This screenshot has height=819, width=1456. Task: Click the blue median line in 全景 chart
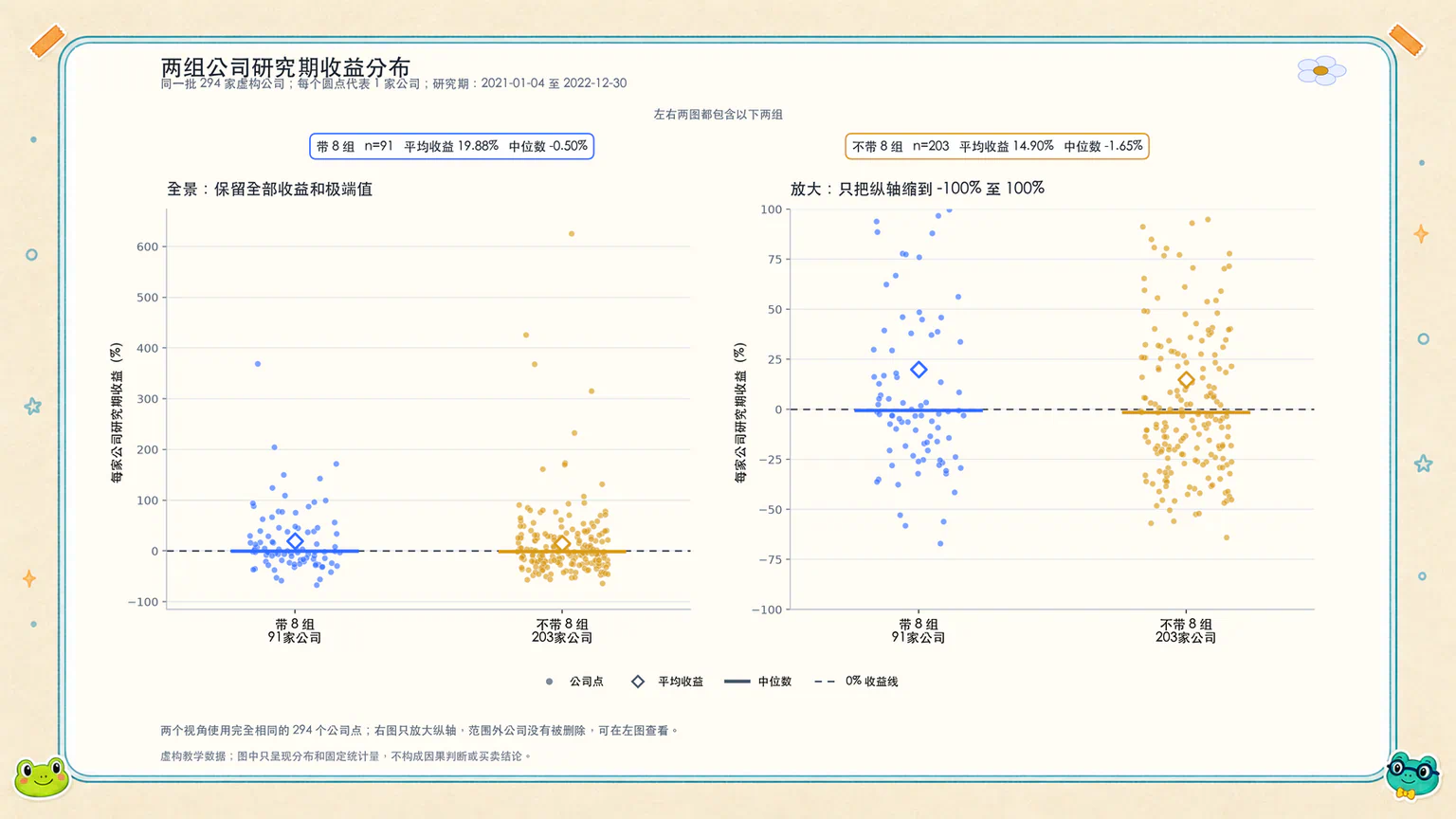click(x=295, y=551)
